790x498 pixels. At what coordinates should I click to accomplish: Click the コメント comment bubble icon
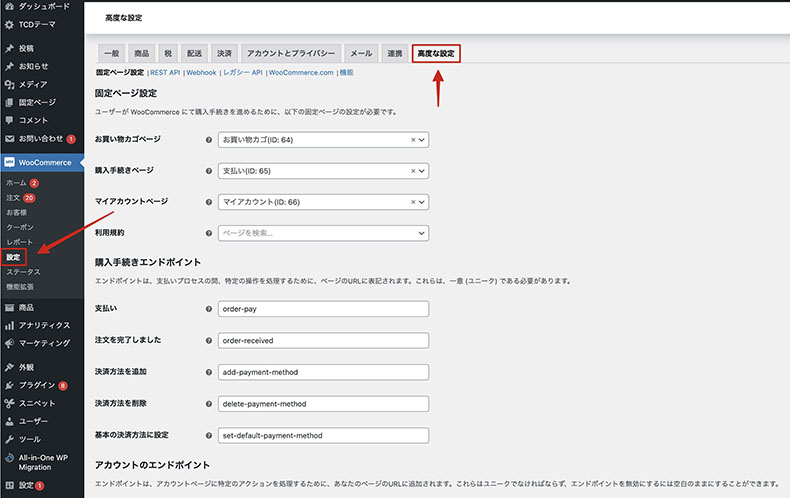[9, 120]
